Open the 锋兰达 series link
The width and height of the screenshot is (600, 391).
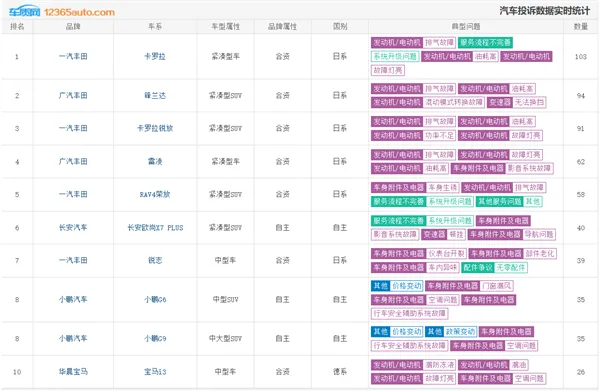click(x=155, y=95)
